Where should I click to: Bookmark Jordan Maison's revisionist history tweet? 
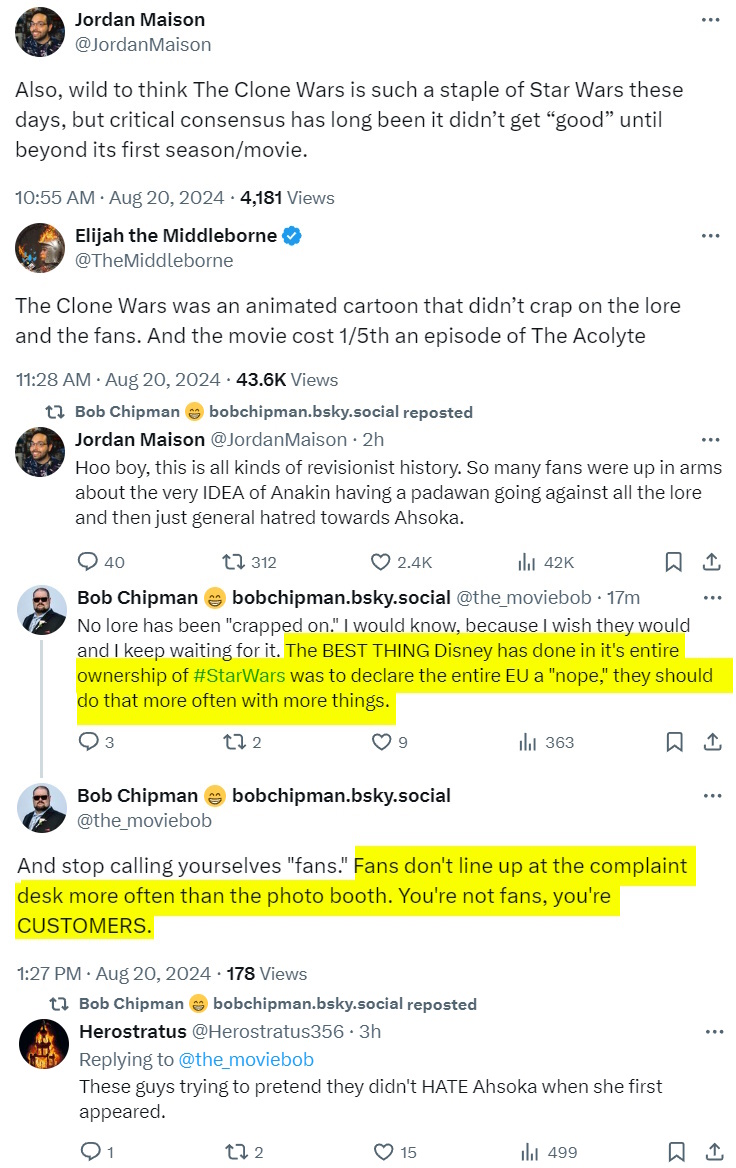pos(674,562)
